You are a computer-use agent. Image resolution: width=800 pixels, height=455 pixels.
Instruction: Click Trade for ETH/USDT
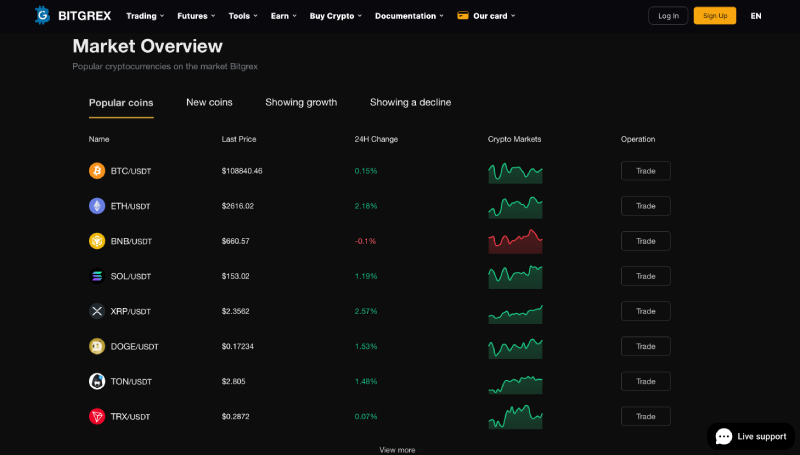coord(645,206)
